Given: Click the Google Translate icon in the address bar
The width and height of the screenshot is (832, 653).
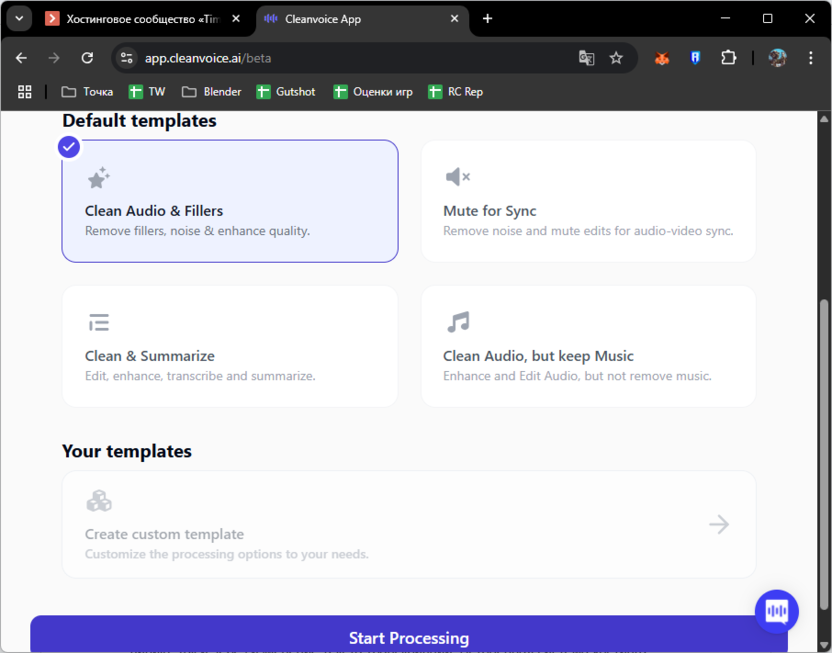Looking at the screenshot, I should click(586, 58).
